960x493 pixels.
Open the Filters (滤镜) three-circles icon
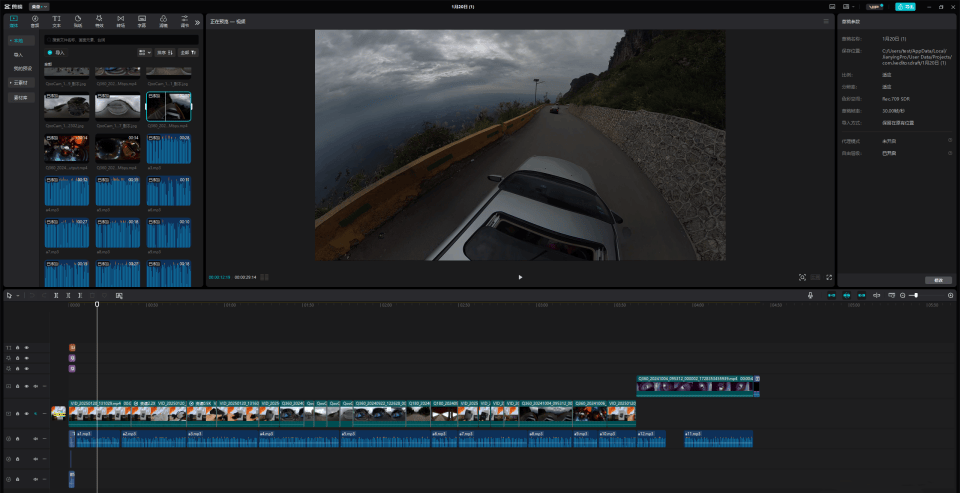163,21
